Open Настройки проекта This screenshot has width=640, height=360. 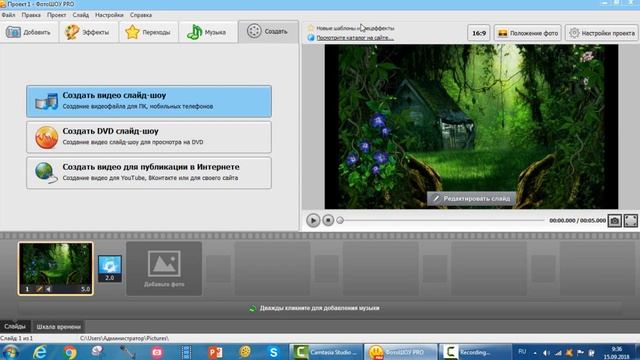tap(602, 33)
